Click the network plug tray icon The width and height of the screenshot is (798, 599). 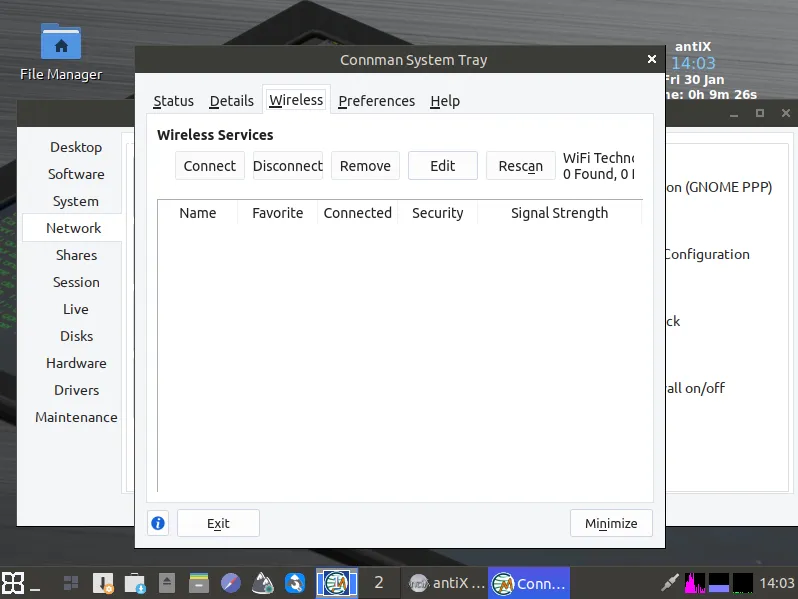click(x=670, y=583)
